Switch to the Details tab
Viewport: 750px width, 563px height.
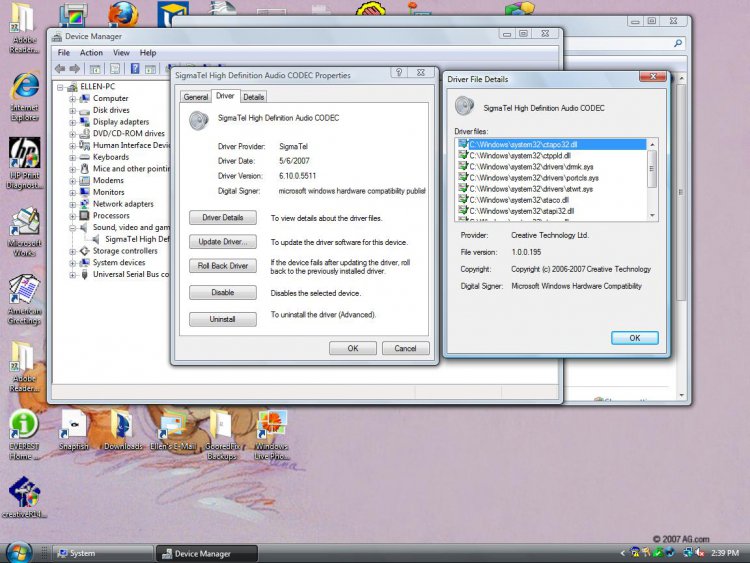click(x=254, y=97)
